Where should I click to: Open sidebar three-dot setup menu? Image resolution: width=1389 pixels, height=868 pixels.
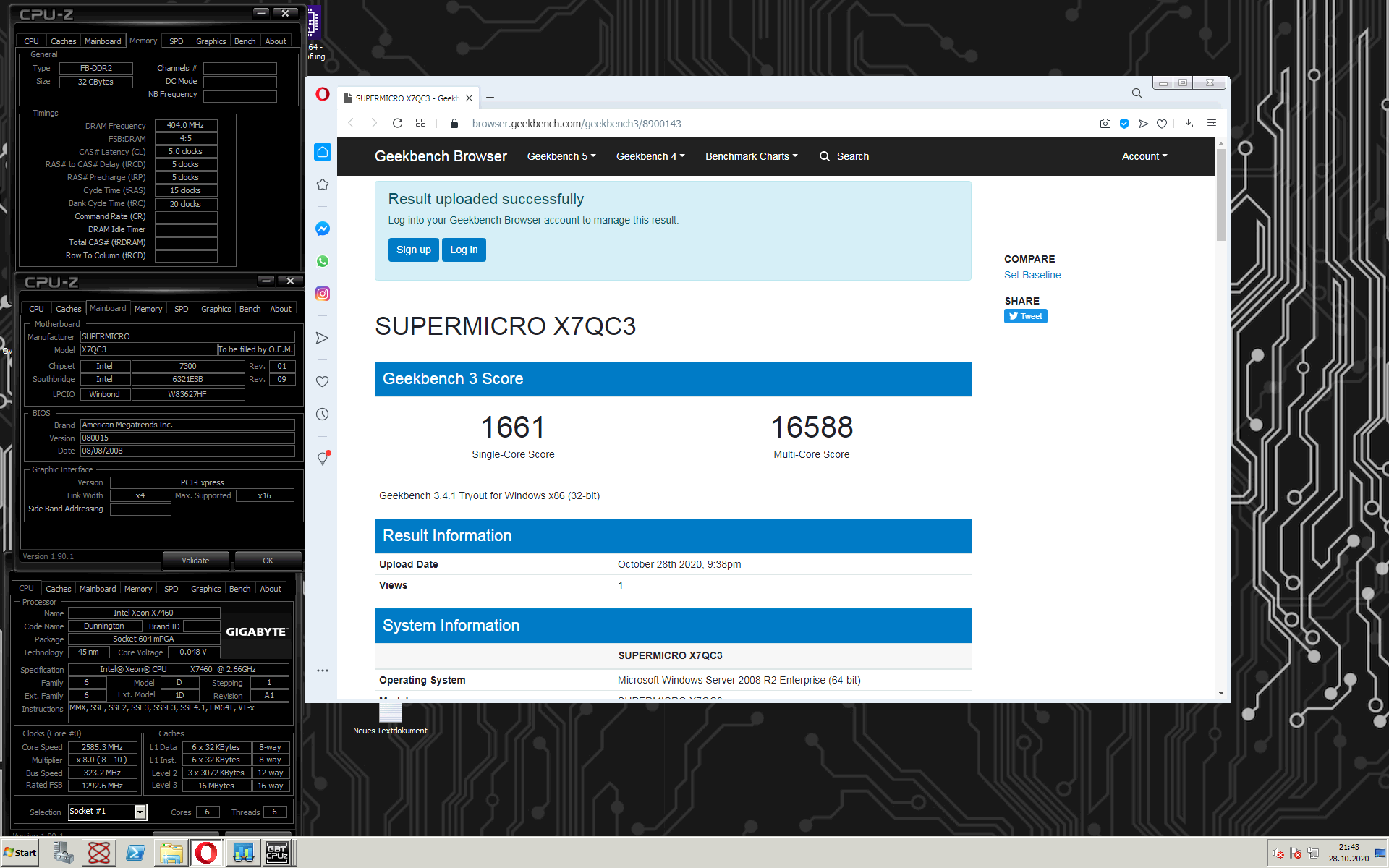323,671
